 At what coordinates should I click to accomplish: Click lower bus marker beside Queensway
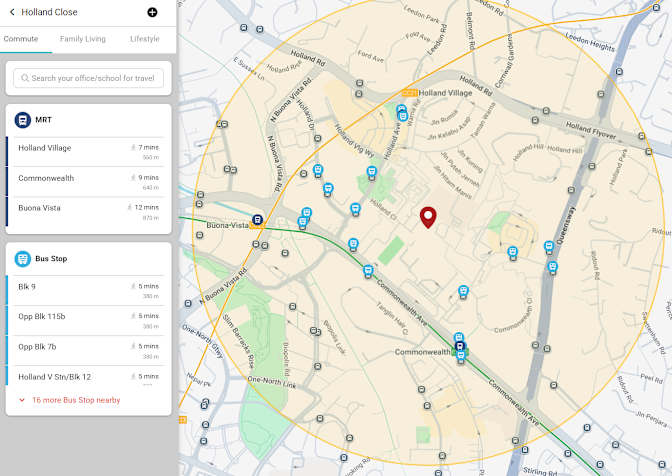552,268
